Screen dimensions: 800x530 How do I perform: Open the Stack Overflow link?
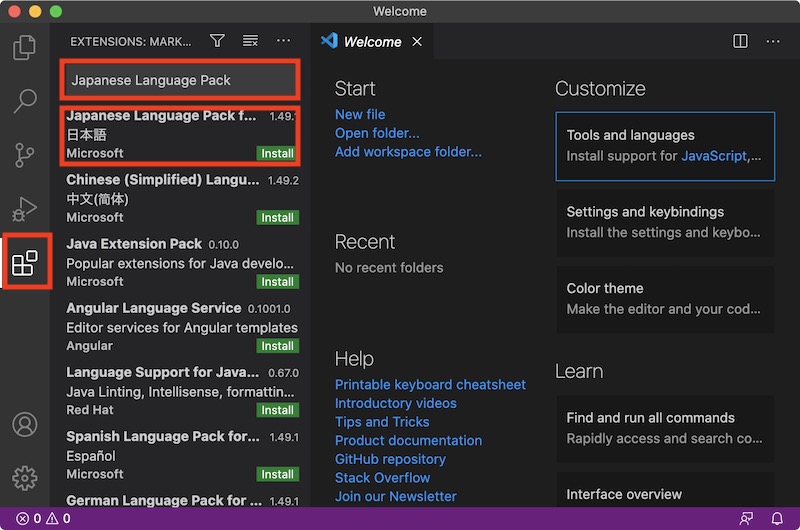tap(382, 478)
